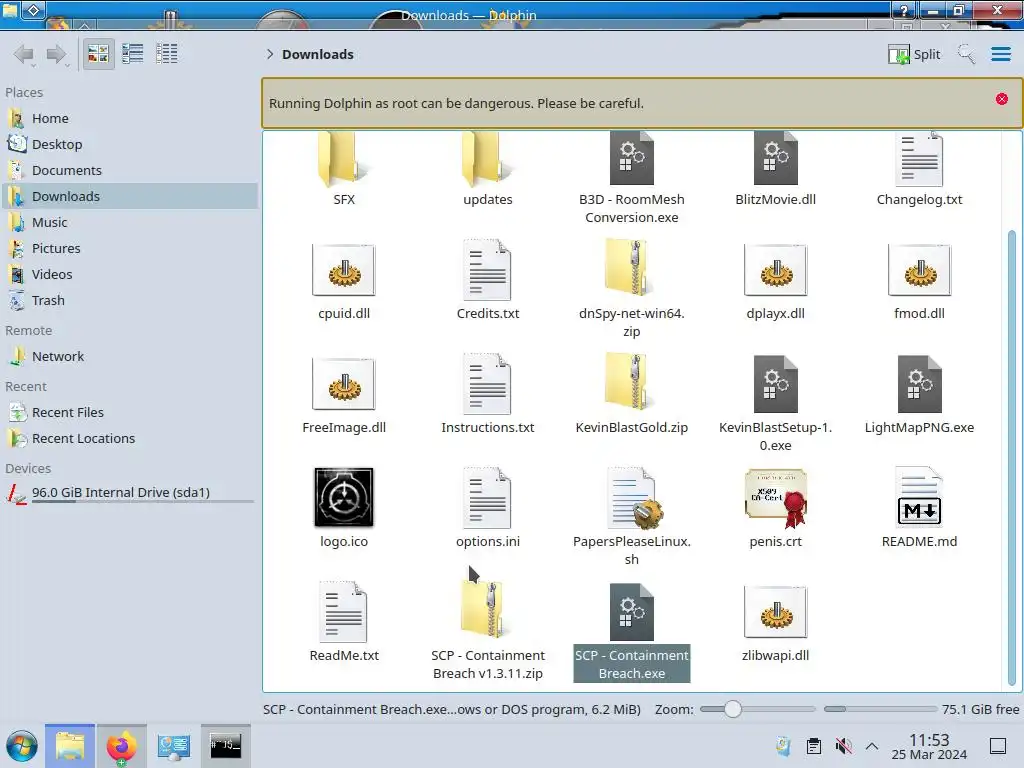Open the clock showing 11:53
The width and height of the screenshot is (1024, 768).
pyautogui.click(x=929, y=746)
